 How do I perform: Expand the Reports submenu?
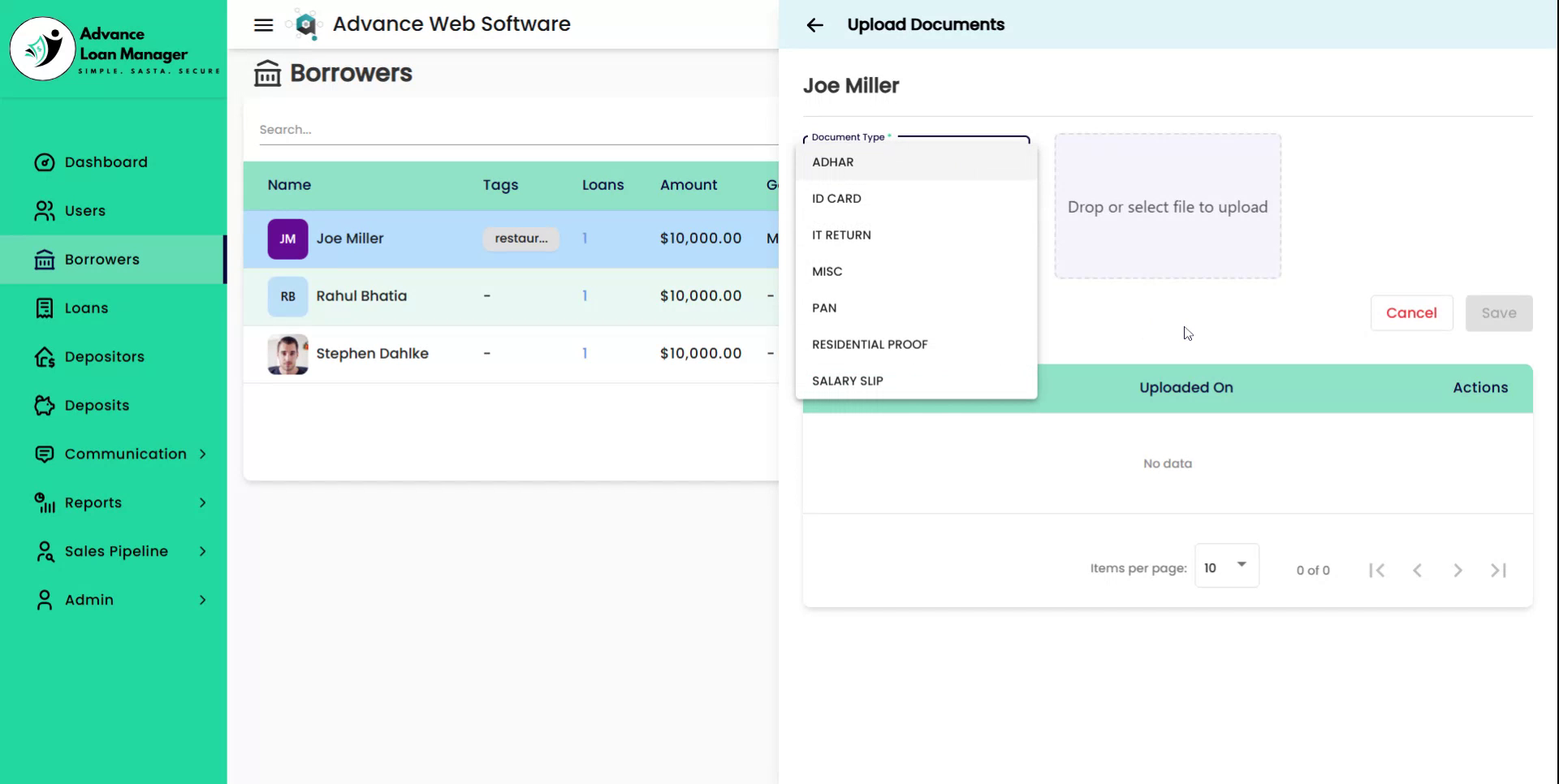[x=93, y=503]
